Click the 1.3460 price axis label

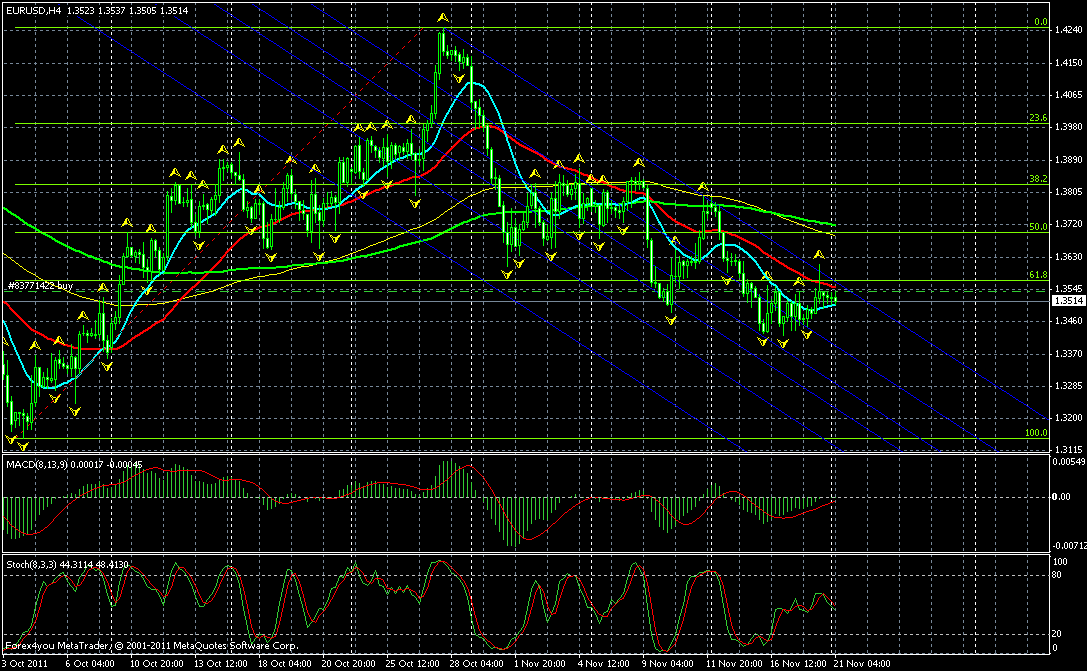pyautogui.click(x=1068, y=321)
